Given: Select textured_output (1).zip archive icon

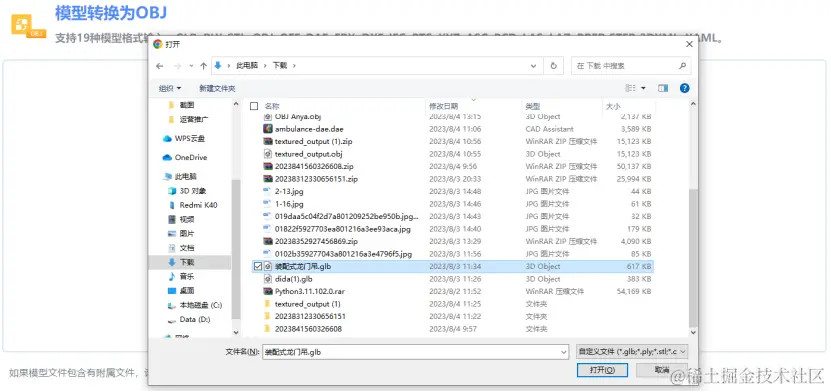Looking at the screenshot, I should (268, 141).
